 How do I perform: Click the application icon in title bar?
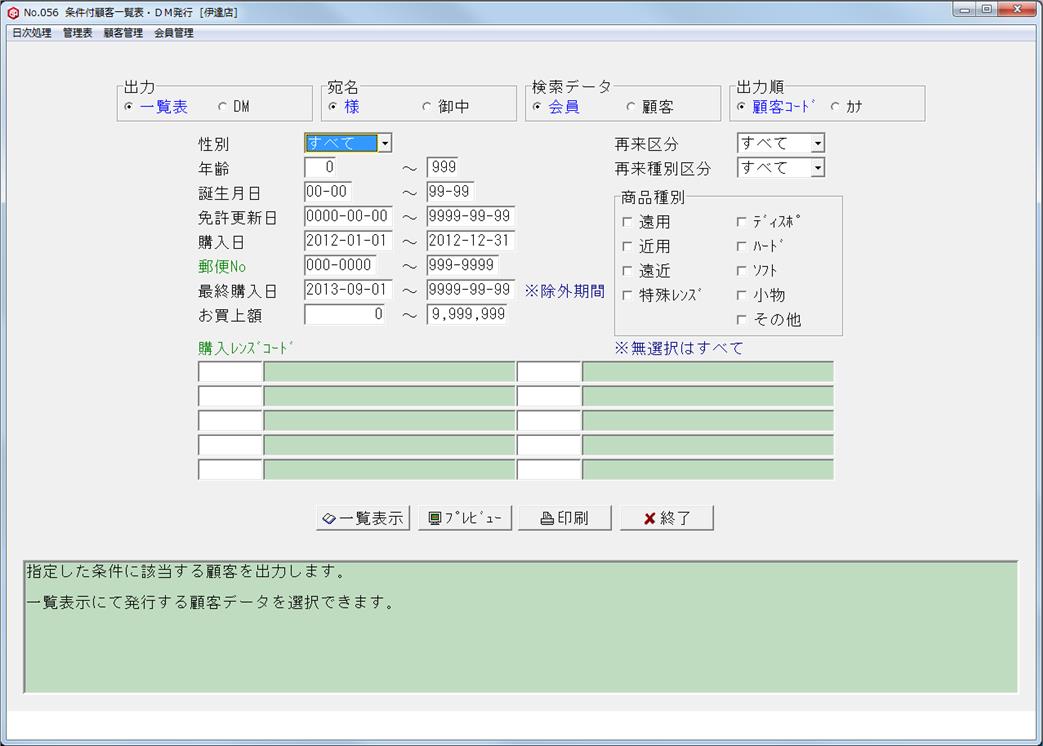click(13, 12)
